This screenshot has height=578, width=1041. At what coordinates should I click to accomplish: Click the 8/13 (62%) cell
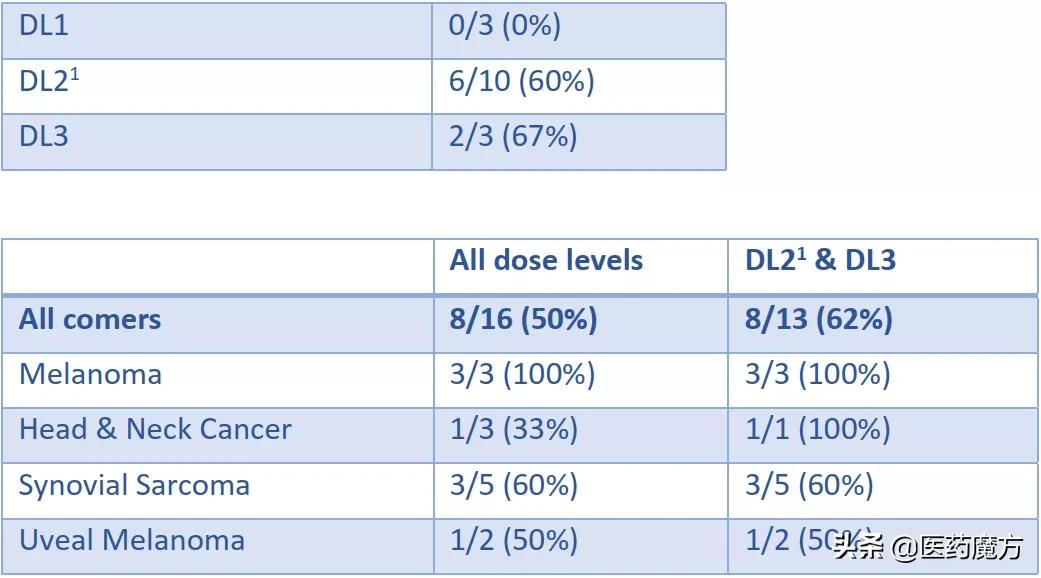[819, 320]
